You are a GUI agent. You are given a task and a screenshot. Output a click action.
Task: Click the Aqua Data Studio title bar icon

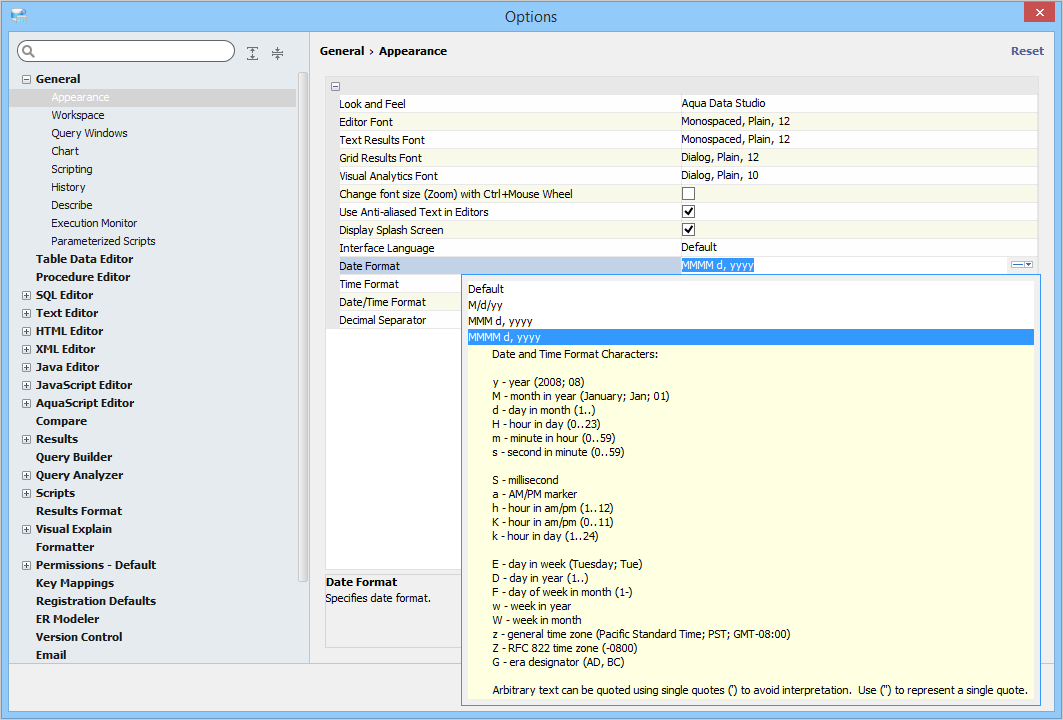[x=19, y=16]
